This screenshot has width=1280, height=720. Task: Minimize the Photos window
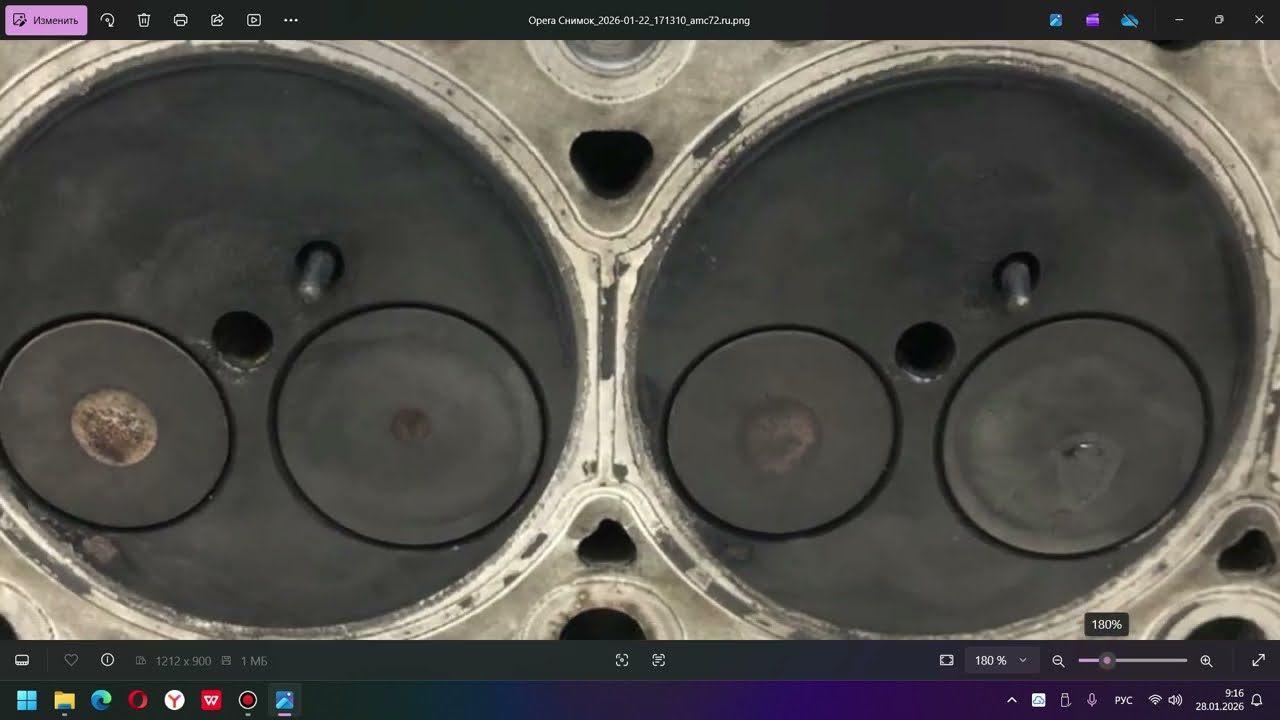[x=1180, y=20]
